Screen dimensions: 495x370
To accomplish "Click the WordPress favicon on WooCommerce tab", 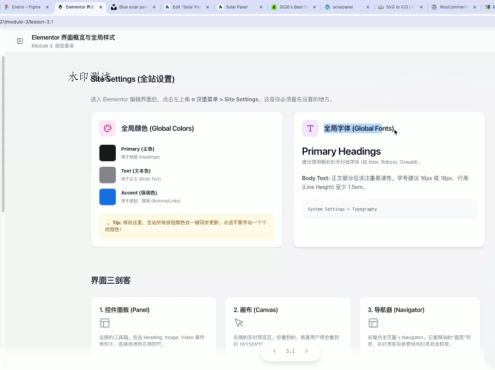I will [434, 7].
